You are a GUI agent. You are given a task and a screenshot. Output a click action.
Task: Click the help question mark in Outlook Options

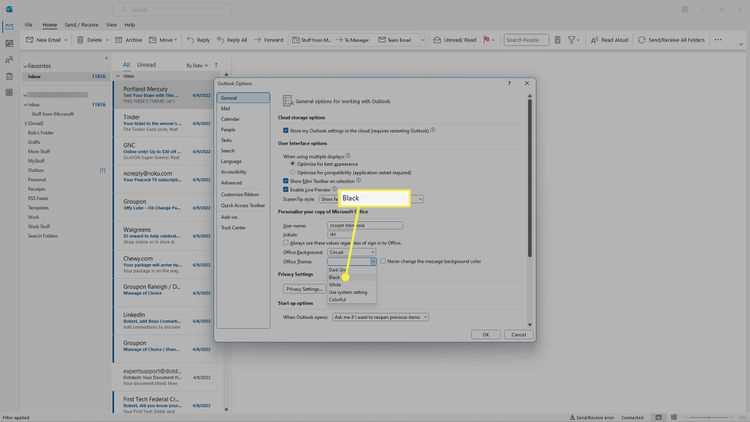(509, 83)
